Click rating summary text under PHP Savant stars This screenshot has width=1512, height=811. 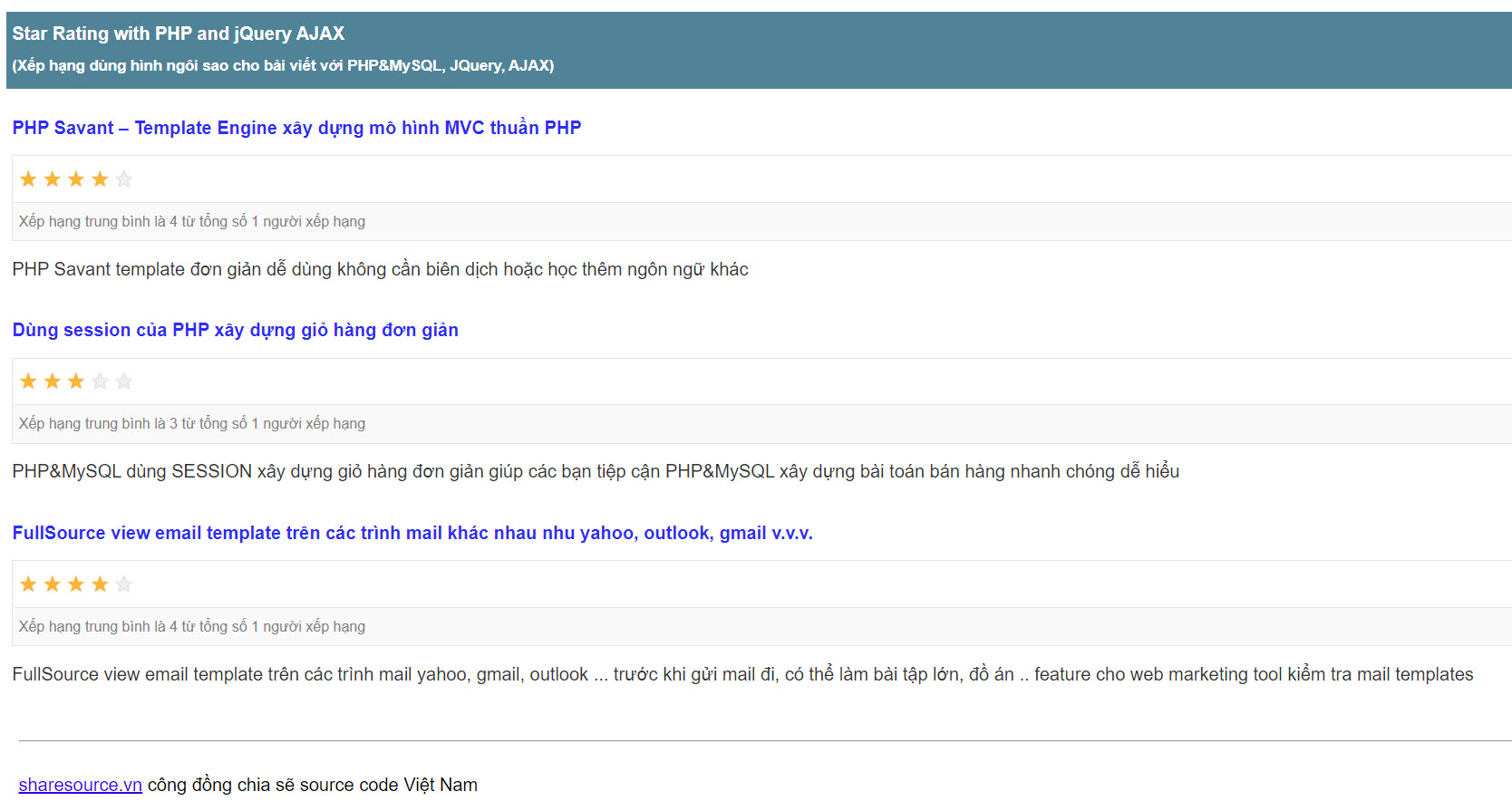[x=192, y=221]
